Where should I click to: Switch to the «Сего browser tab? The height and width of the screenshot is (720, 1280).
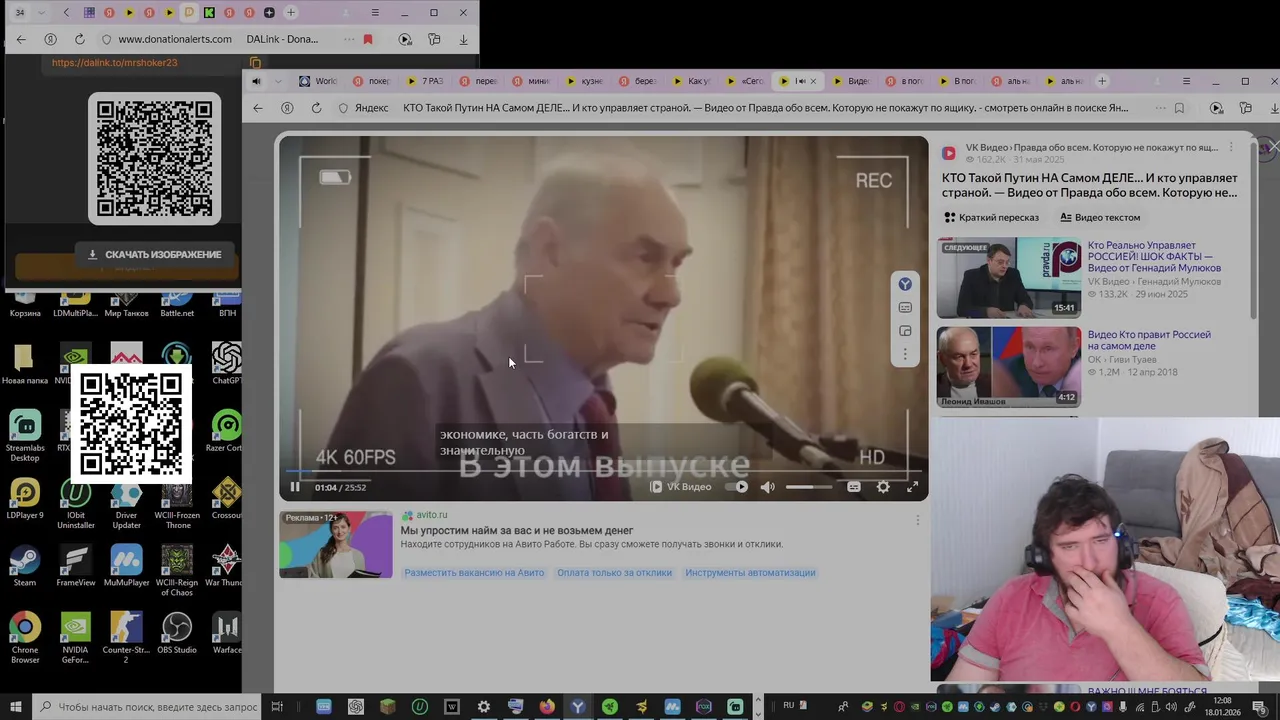click(745, 81)
